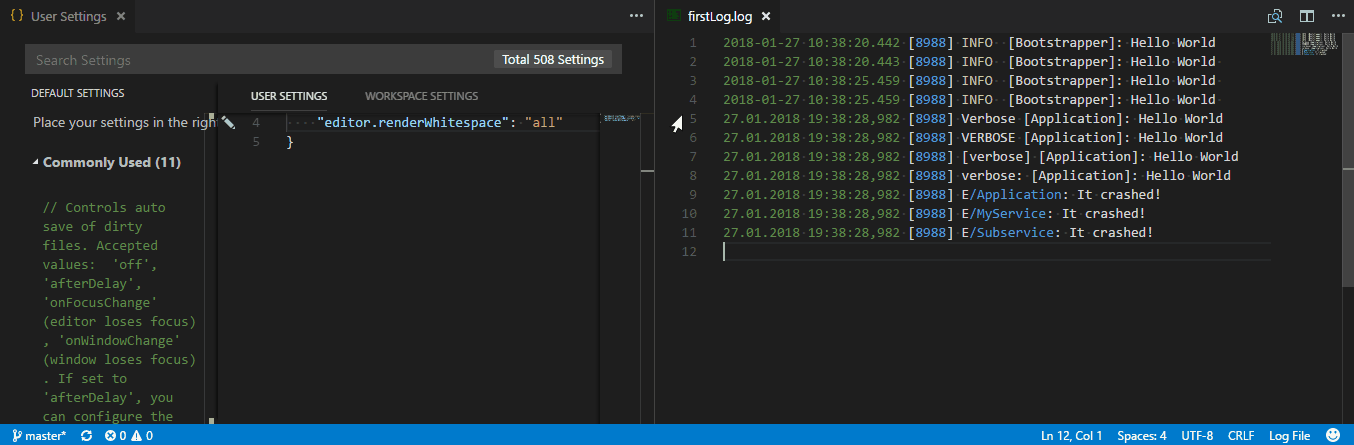This screenshot has width=1354, height=445.
Task: Select the USER SETTINGS scope tab
Action: [x=289, y=96]
